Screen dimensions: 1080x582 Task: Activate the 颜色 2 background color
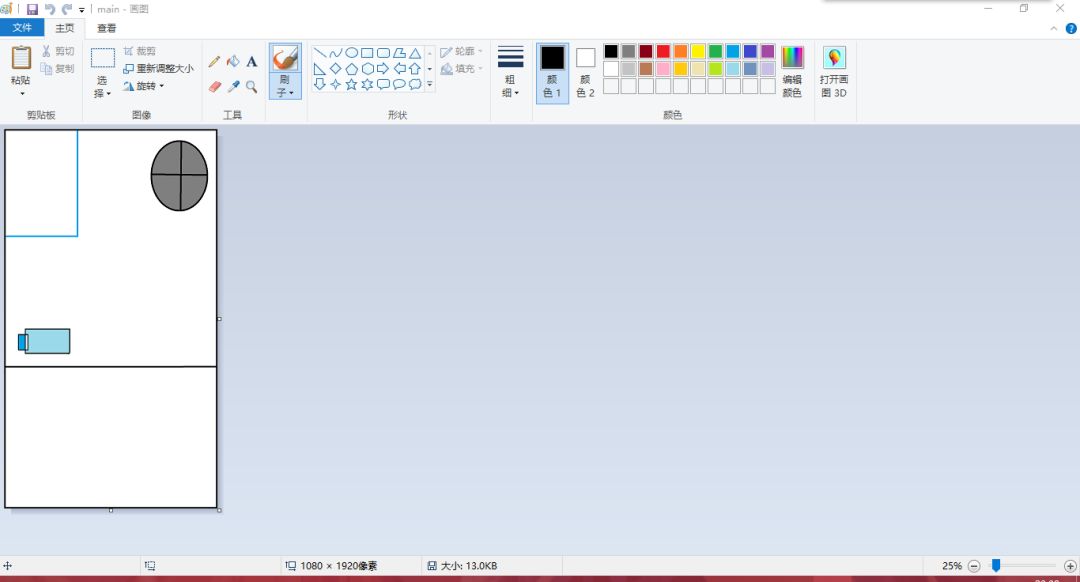tap(585, 72)
